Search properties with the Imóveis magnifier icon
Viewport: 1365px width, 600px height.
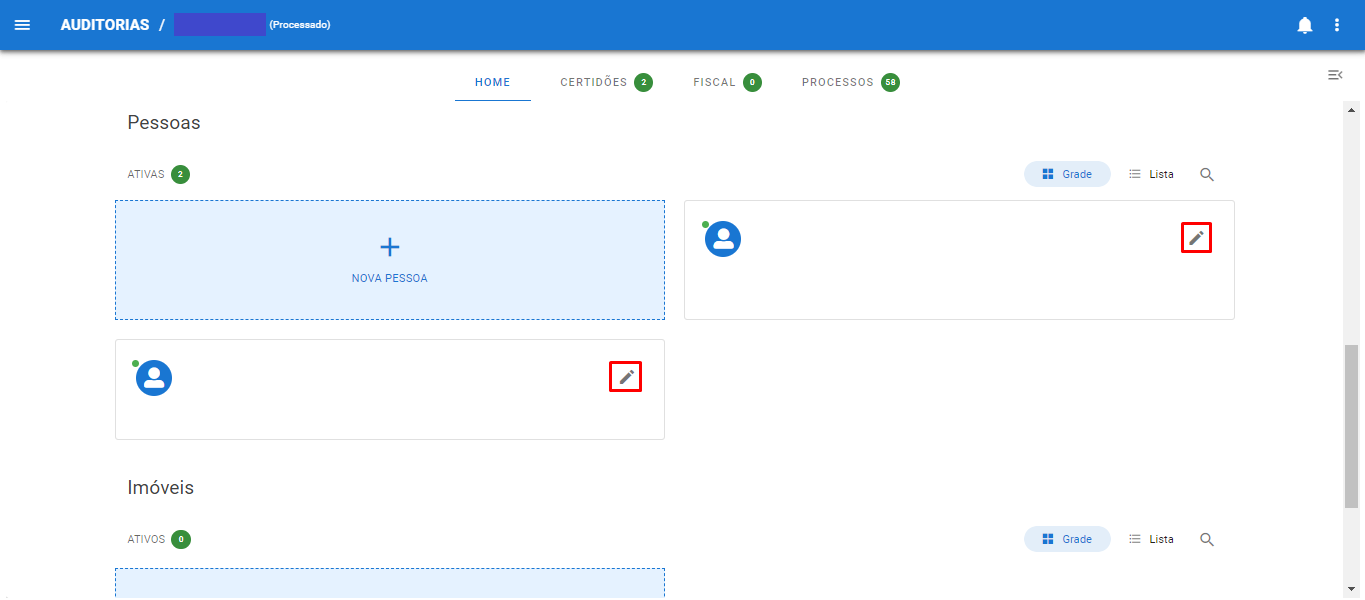pyautogui.click(x=1207, y=539)
